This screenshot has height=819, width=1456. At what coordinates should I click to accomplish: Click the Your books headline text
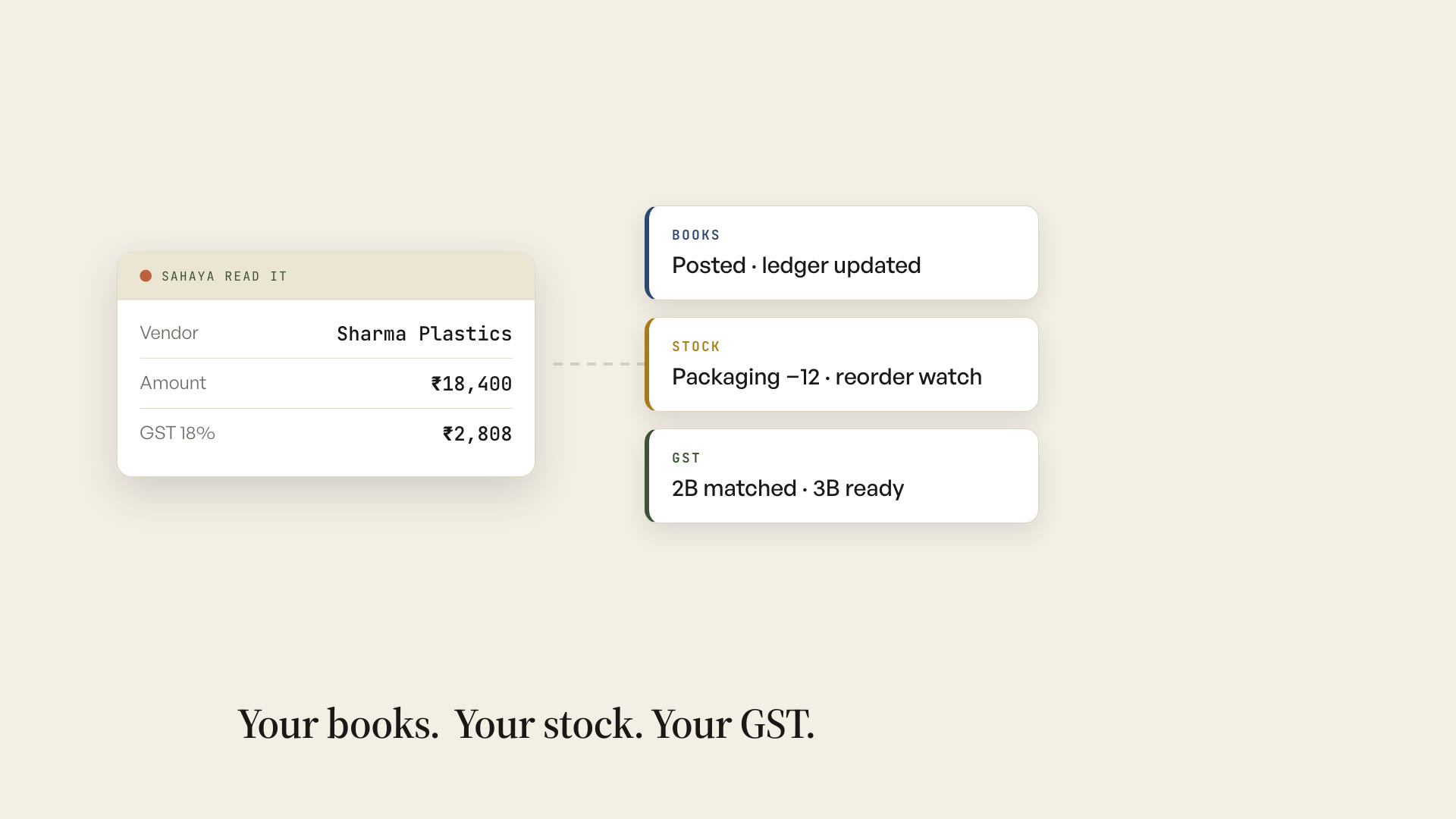pyautogui.click(x=338, y=724)
